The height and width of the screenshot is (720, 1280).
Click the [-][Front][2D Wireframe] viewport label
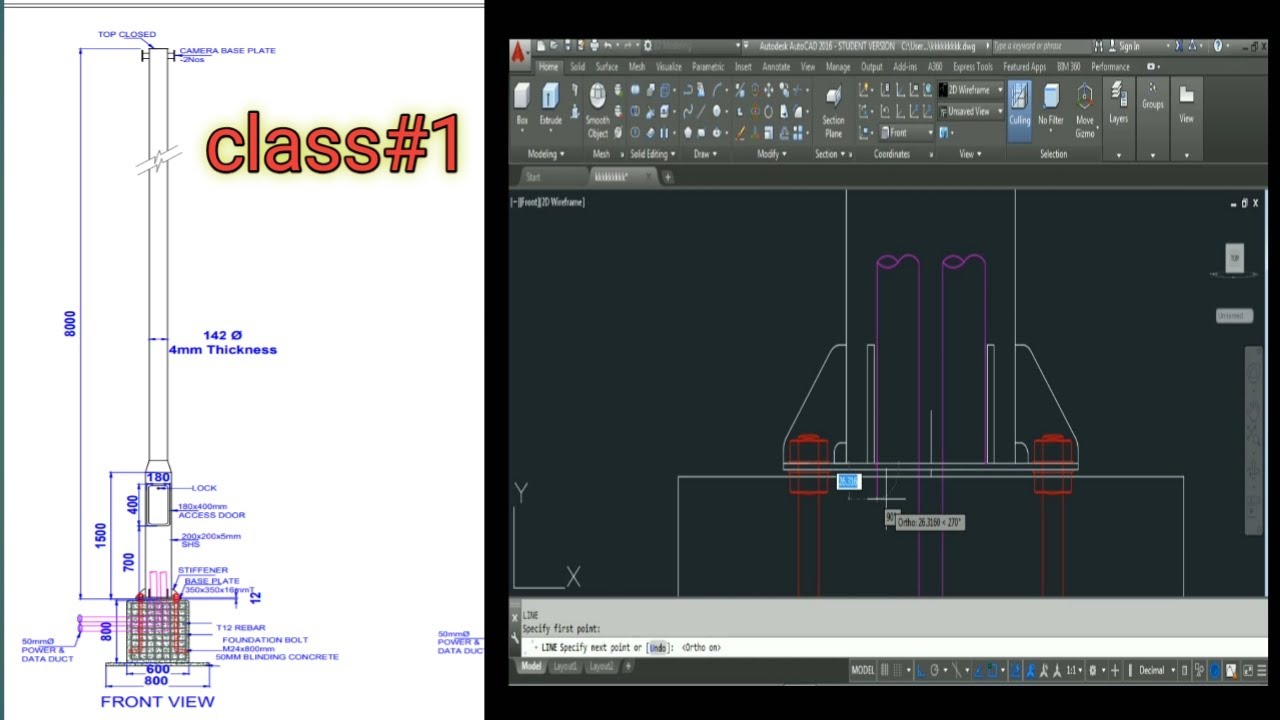pyautogui.click(x=548, y=202)
